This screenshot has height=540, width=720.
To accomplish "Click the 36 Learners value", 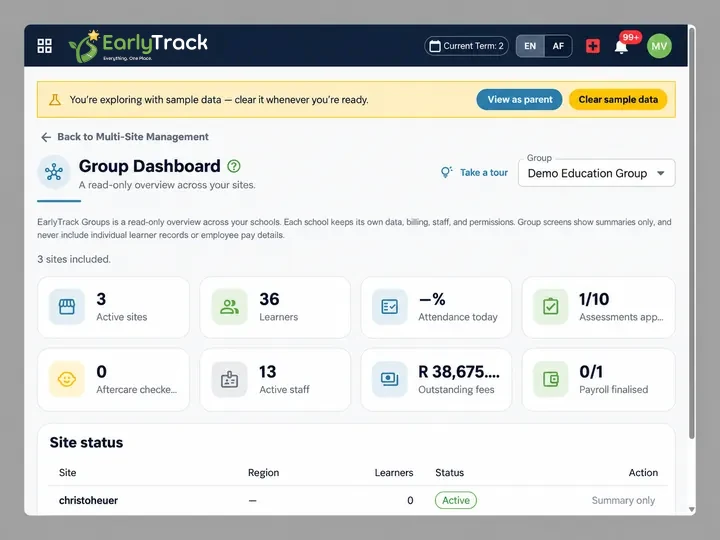I will tap(270, 299).
